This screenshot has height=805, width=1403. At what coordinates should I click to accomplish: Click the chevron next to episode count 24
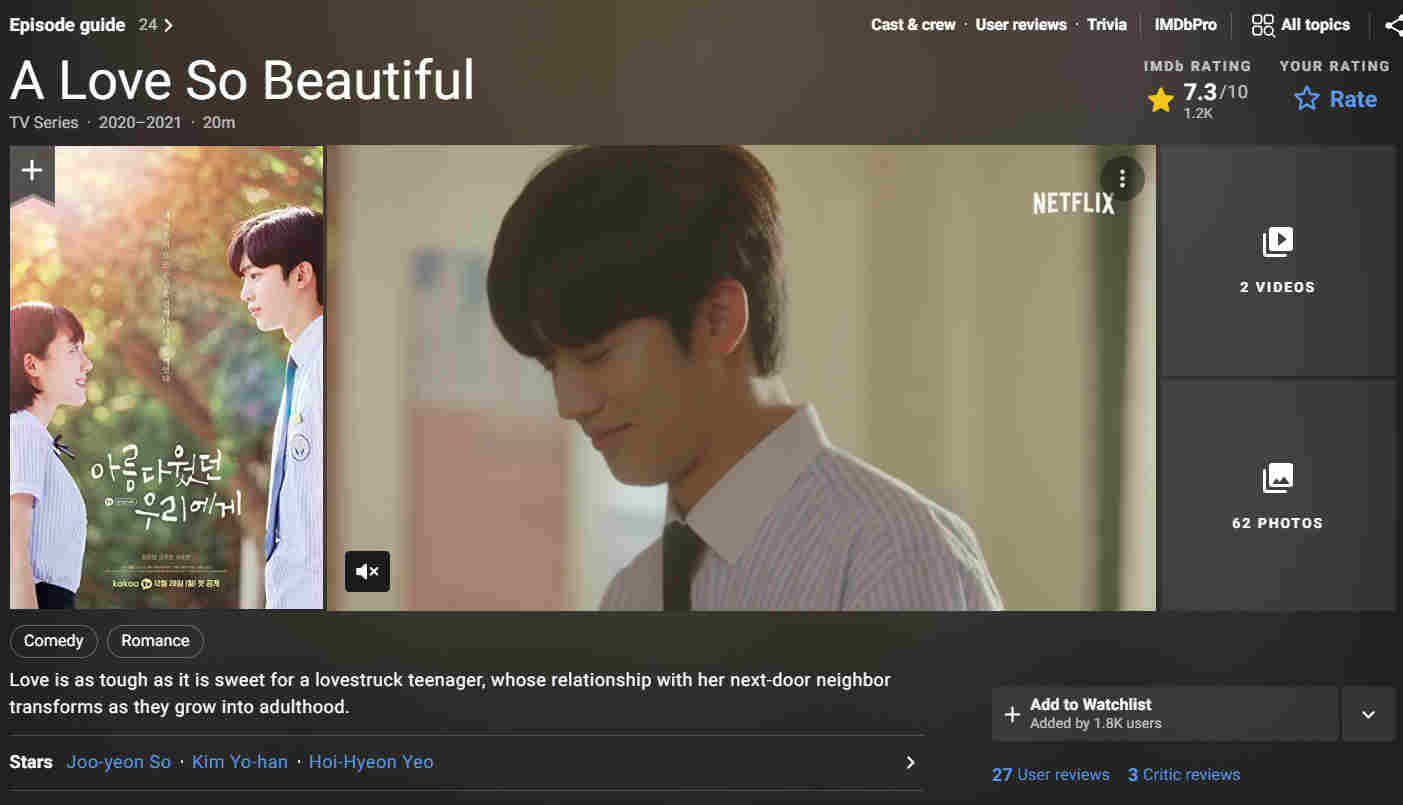click(x=168, y=25)
